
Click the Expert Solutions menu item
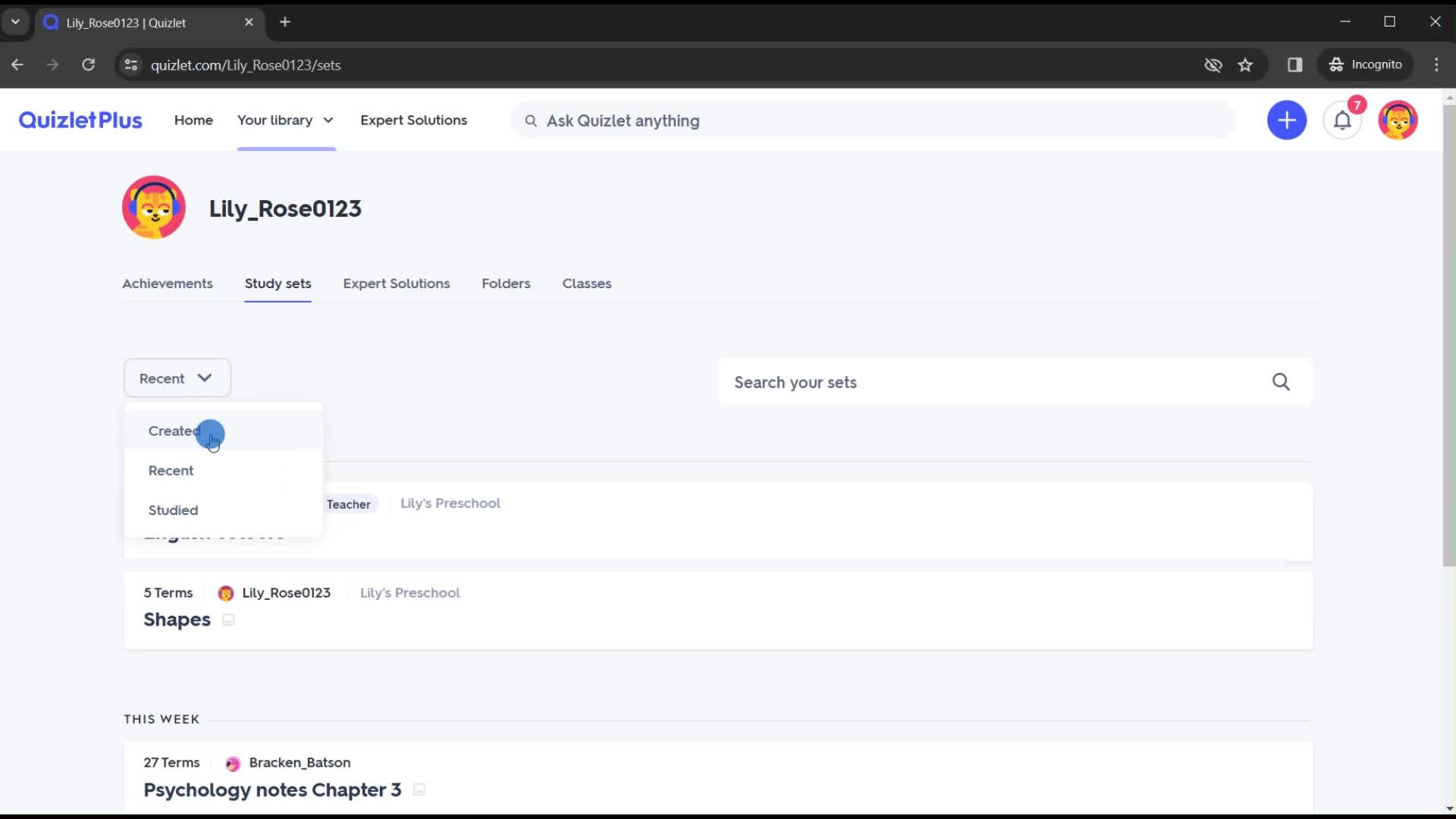tap(413, 120)
